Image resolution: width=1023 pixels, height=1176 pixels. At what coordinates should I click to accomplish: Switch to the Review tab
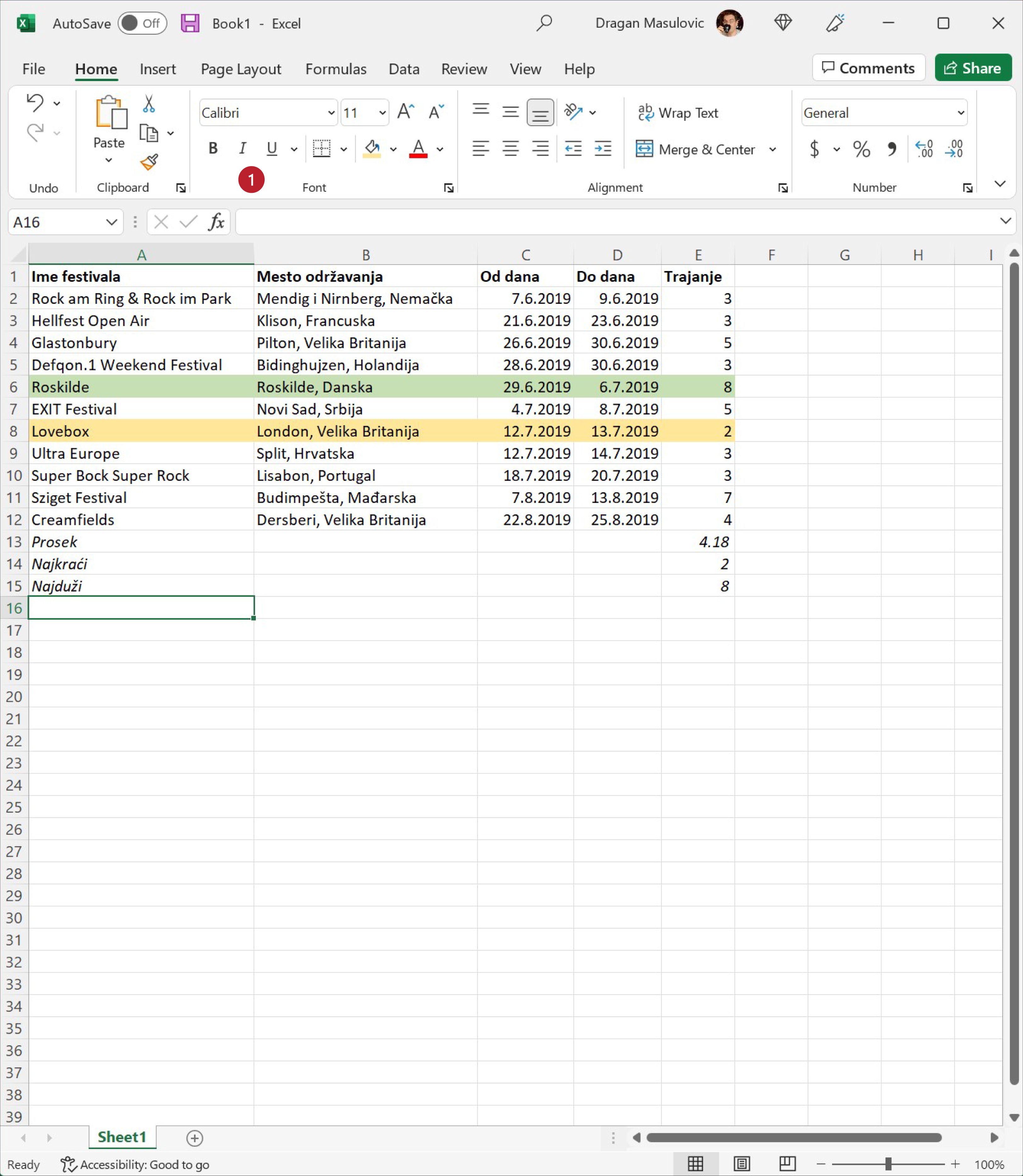(464, 69)
